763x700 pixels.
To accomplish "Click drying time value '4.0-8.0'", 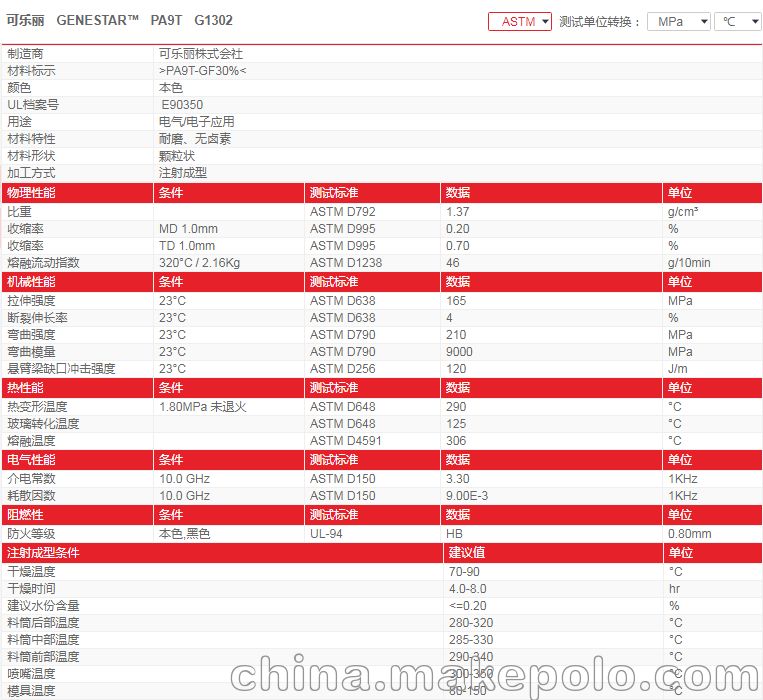I will pyautogui.click(x=468, y=589).
